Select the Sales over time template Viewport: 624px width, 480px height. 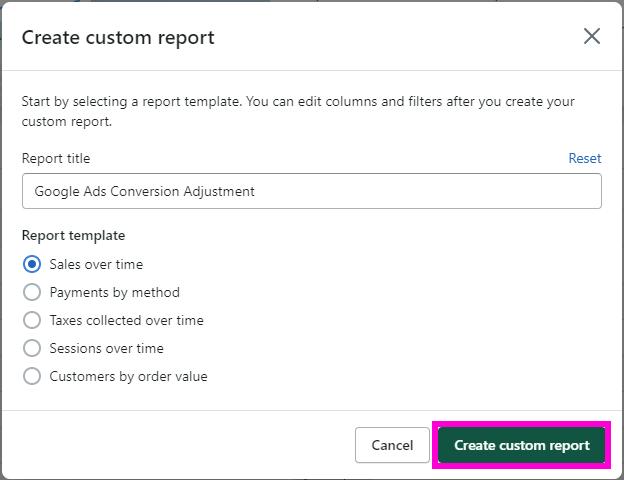coord(32,264)
